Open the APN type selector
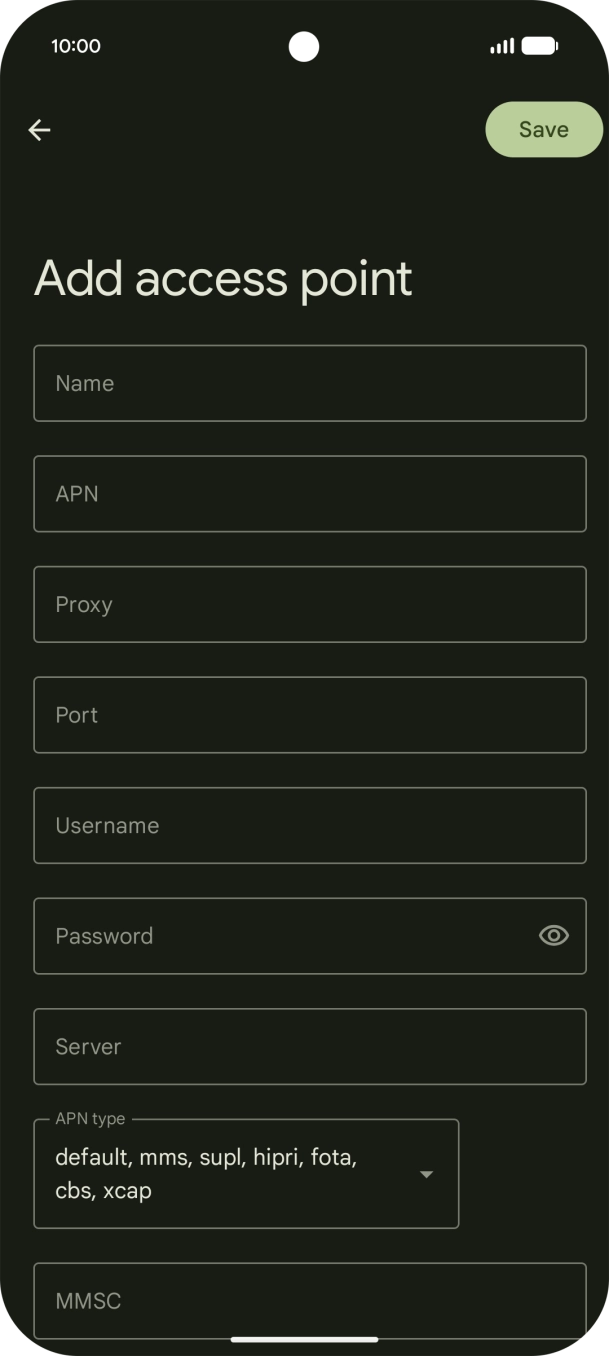Viewport: 609px width, 1356px height. tap(246, 1174)
